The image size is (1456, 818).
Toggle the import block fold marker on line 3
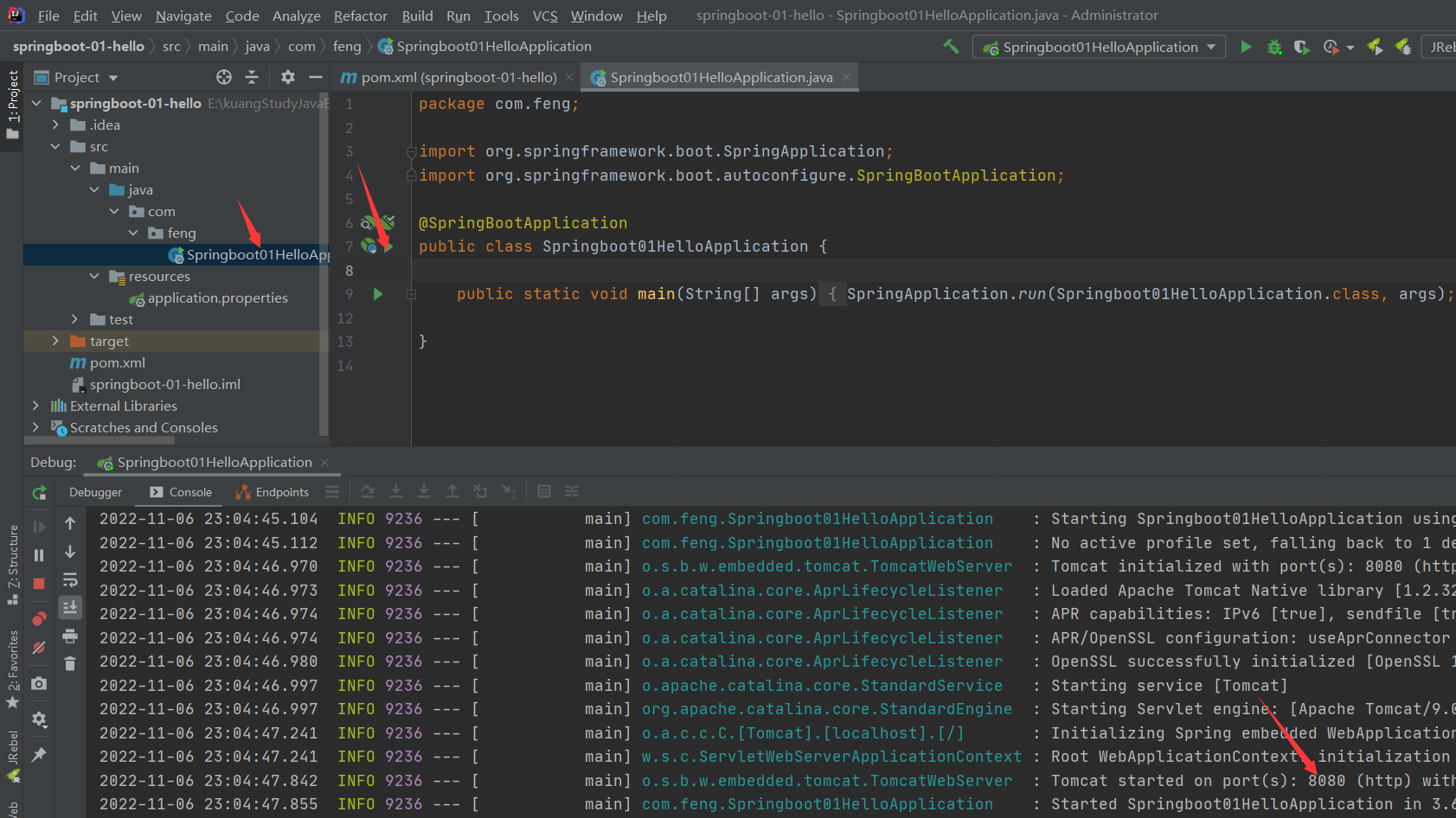pos(412,152)
